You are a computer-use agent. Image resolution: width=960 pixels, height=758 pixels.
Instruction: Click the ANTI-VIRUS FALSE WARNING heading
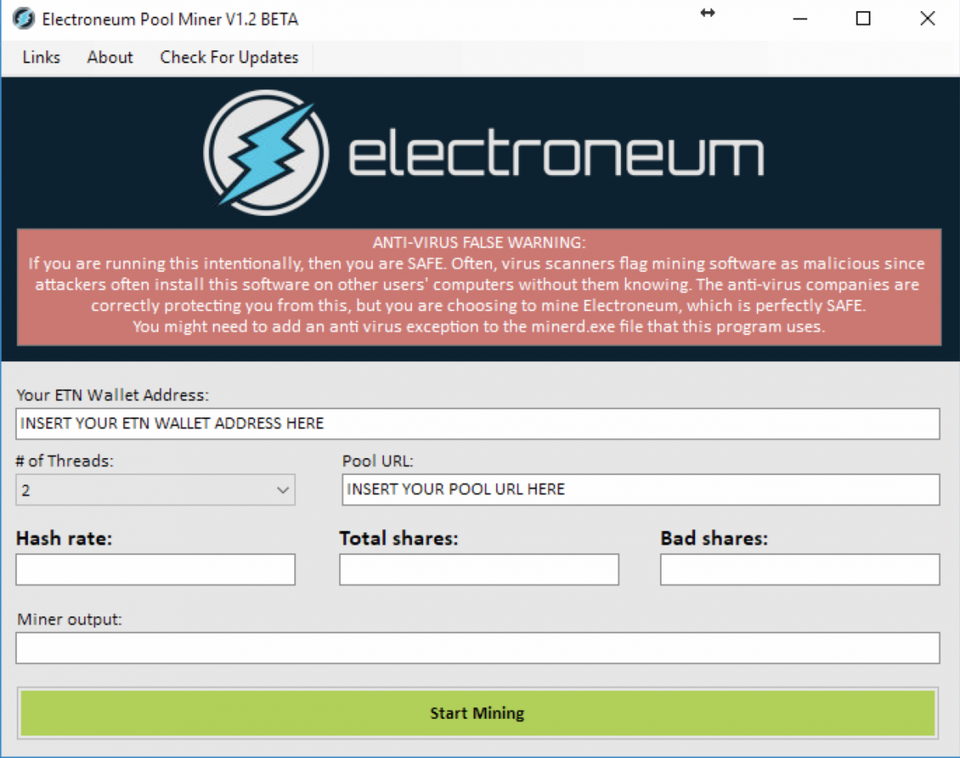click(x=479, y=242)
